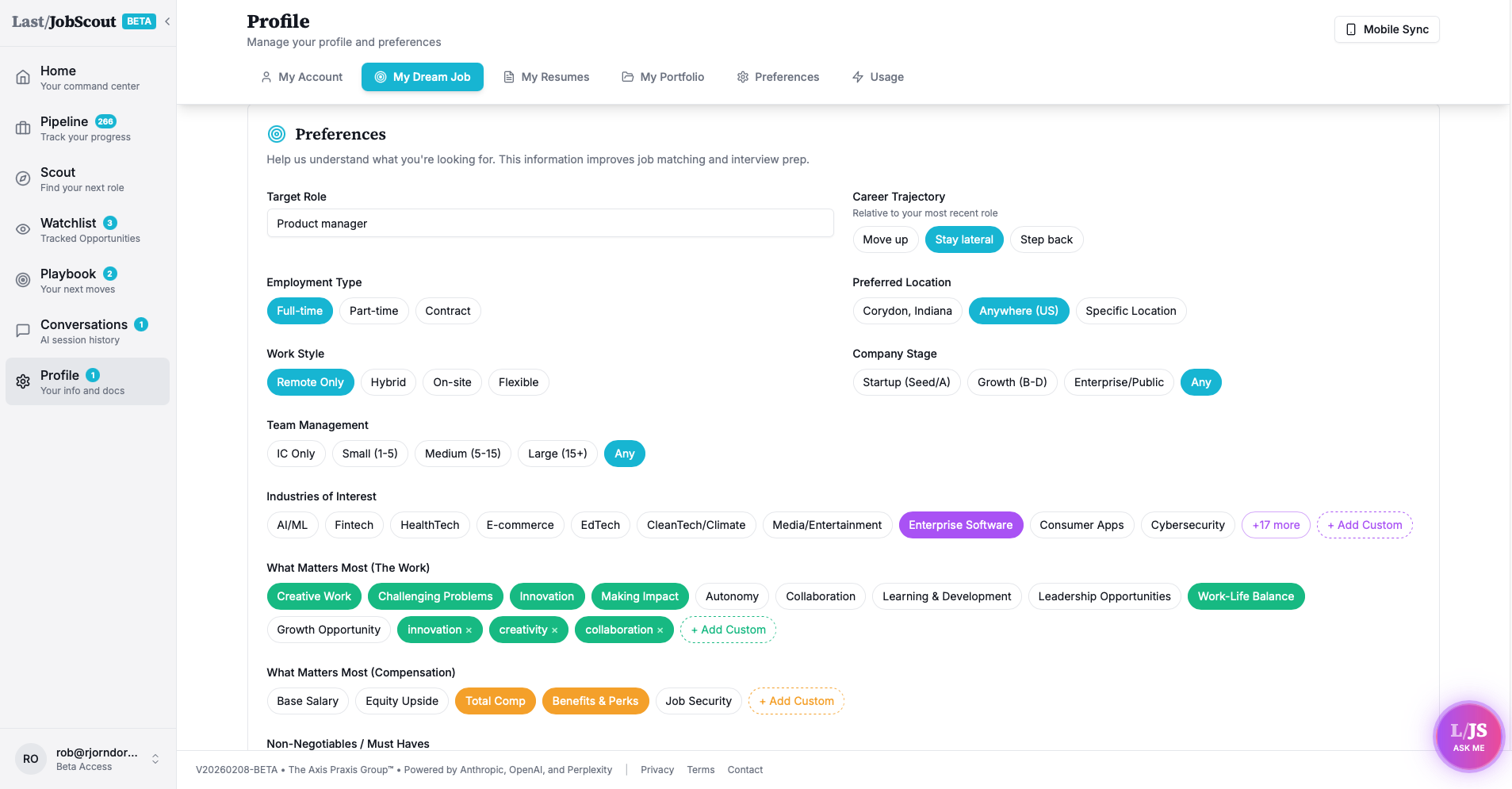
Task: Expand the account menu for rob@rjorndor
Action: tap(155, 758)
